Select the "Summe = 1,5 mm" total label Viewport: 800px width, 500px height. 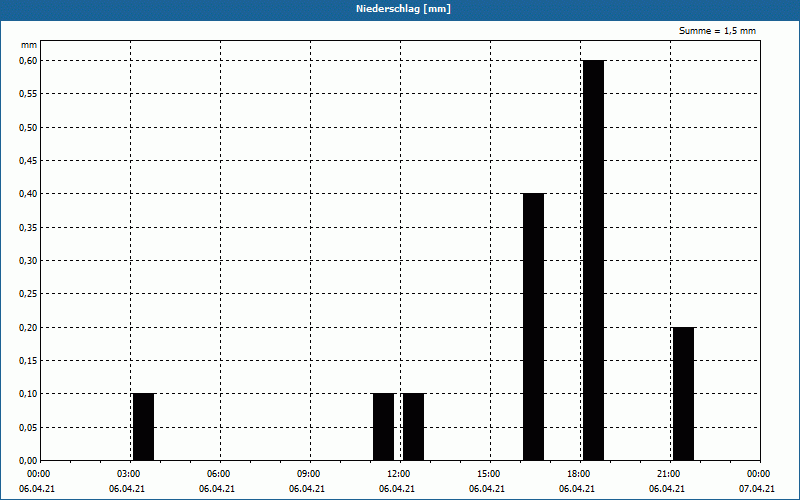[x=717, y=31]
